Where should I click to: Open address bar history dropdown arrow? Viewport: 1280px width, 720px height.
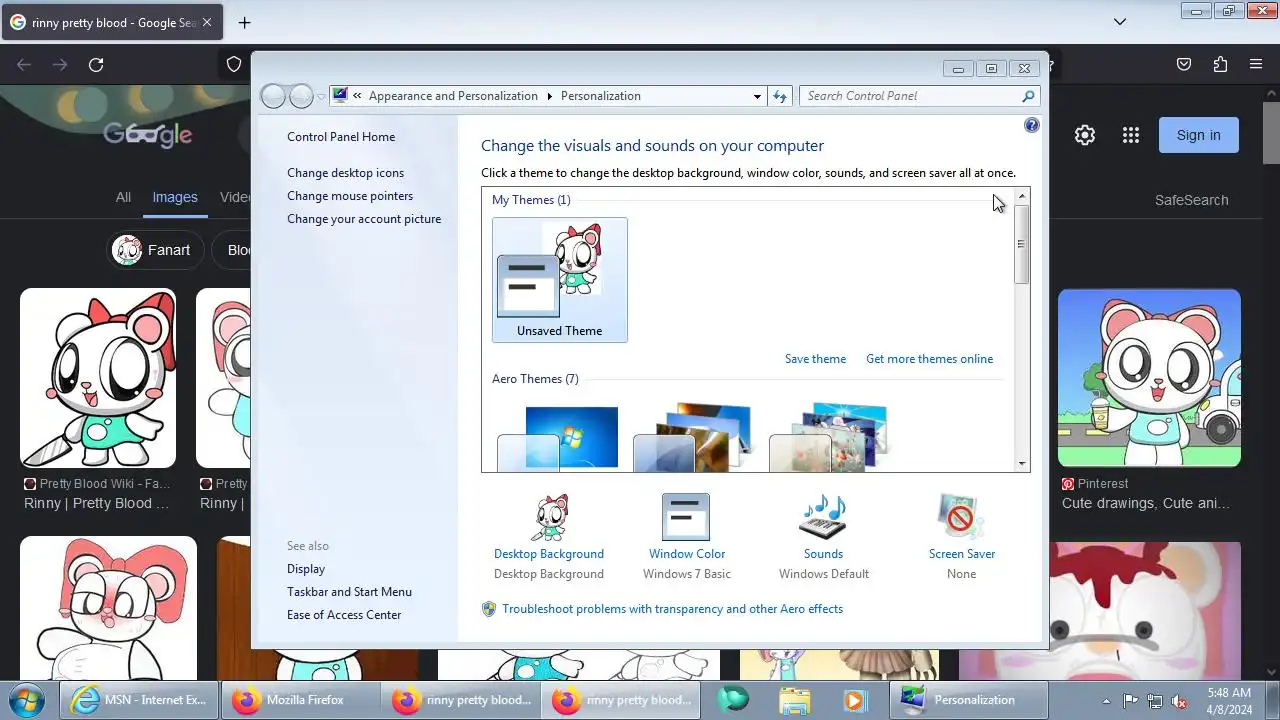[757, 96]
